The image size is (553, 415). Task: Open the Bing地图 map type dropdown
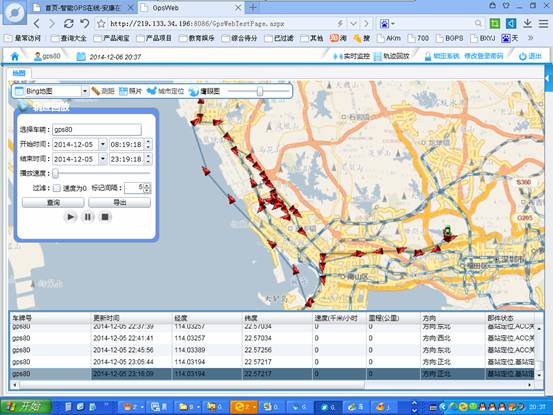coord(85,91)
